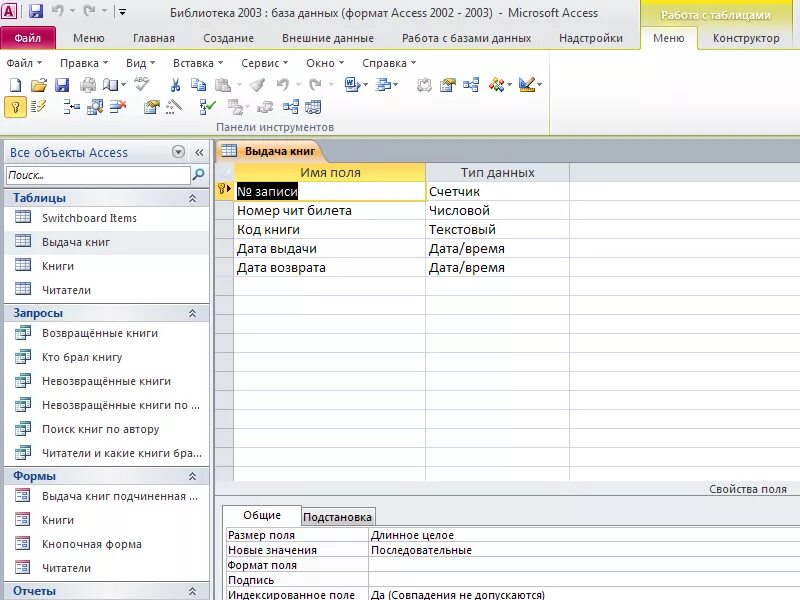Click the Save icon in the Quick Access Toolbar
Screen dimensions: 800x600
(x=35, y=11)
